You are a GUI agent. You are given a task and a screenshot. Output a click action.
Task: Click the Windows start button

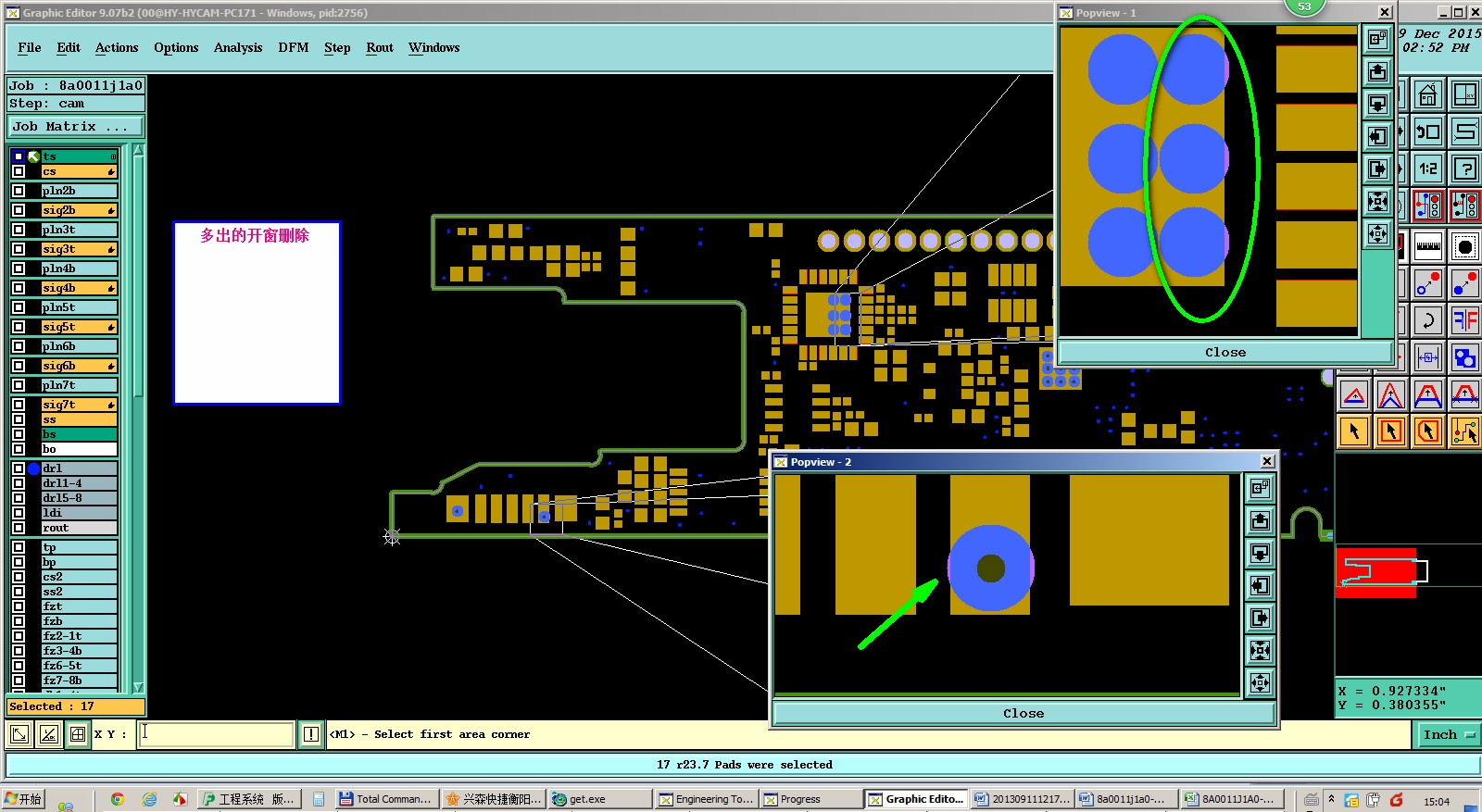click(x=23, y=799)
